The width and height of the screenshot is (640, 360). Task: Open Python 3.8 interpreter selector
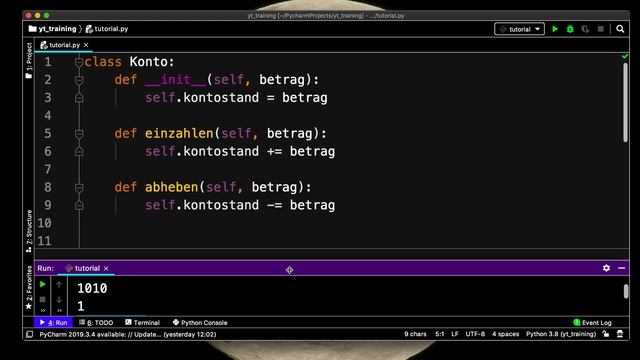coord(561,334)
